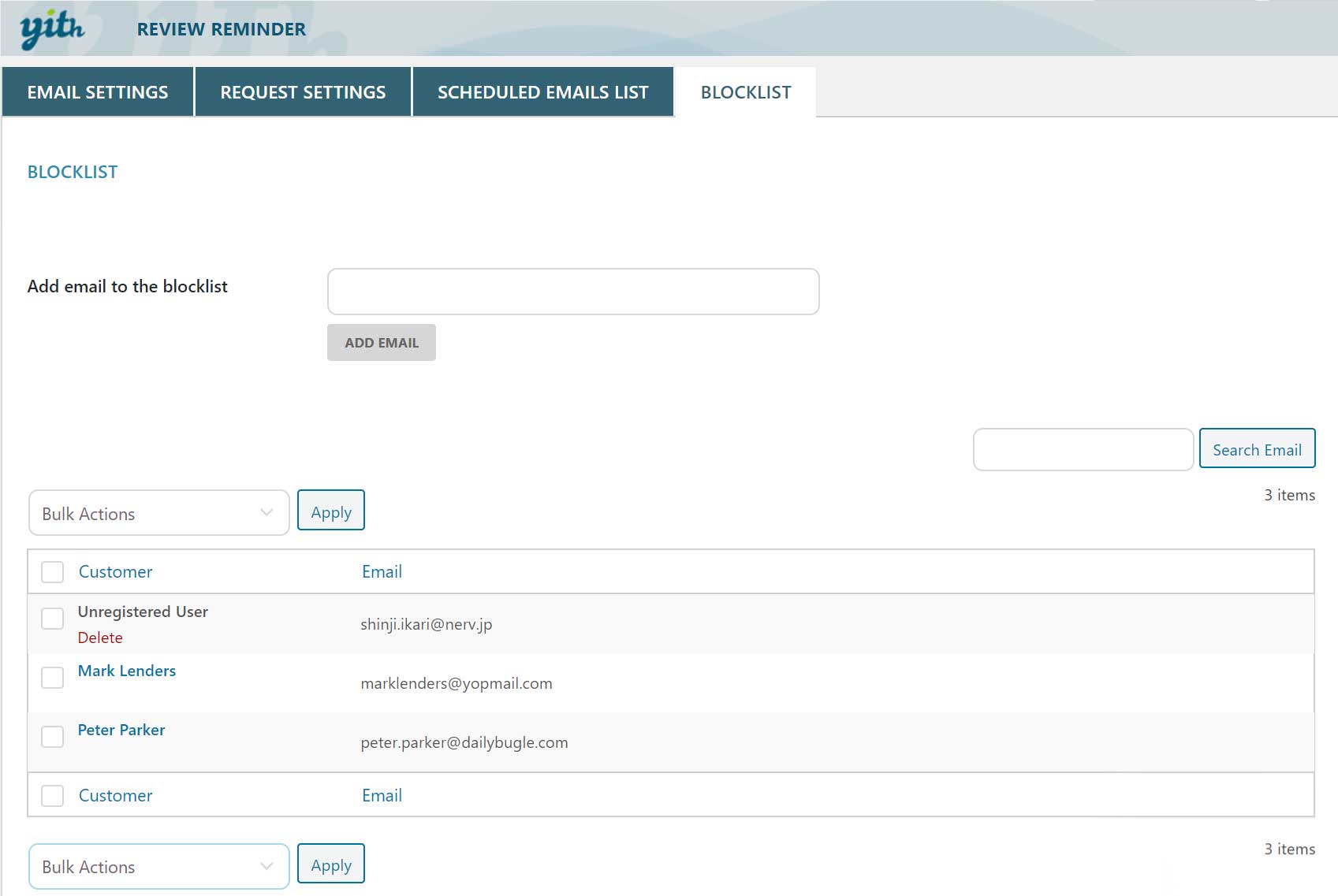Select the Blocklist tab
Image resolution: width=1338 pixels, height=896 pixels.
(x=745, y=92)
